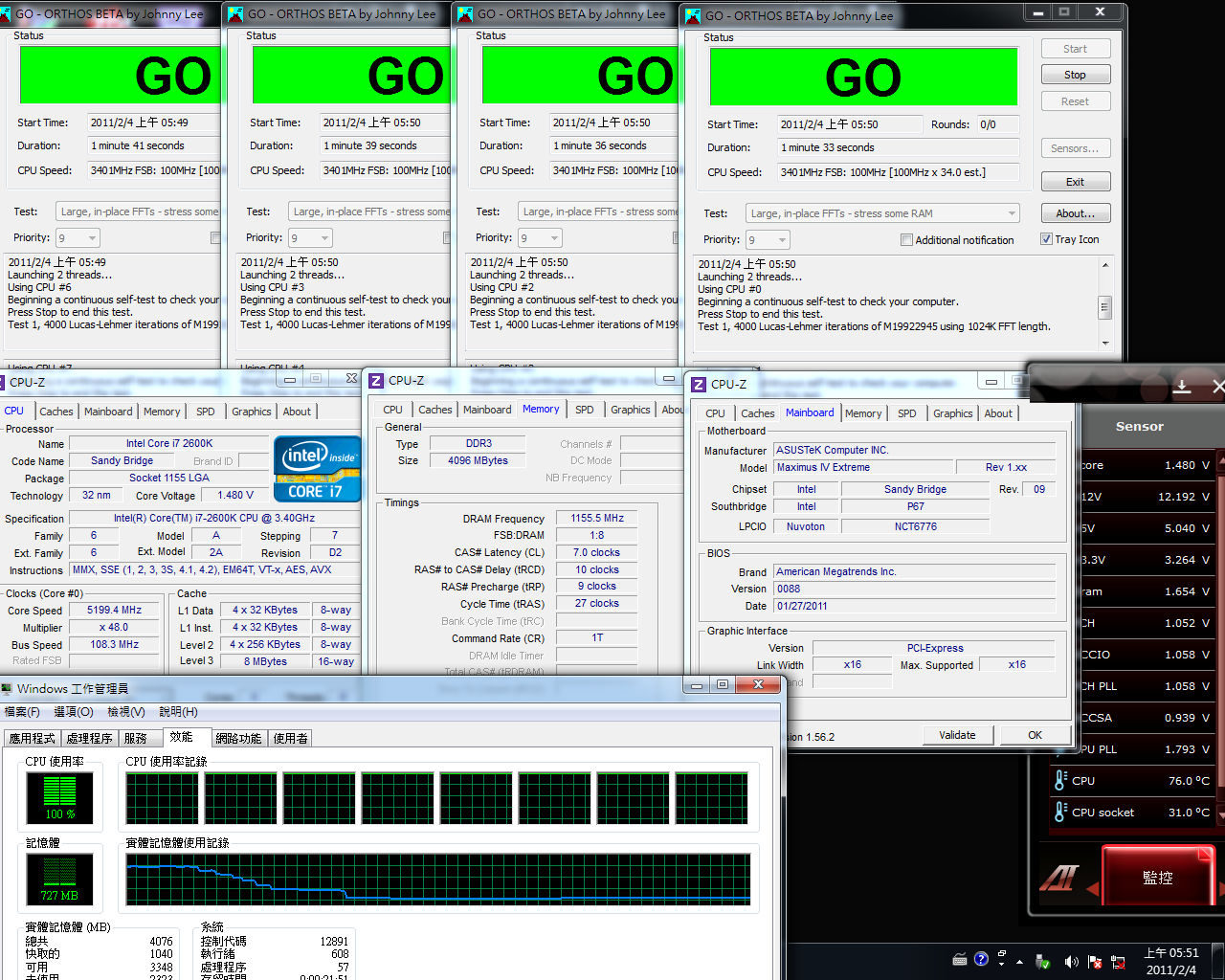Click the Safely Remove Hardware tray icon
The height and width of the screenshot is (980, 1225).
pos(1043,962)
